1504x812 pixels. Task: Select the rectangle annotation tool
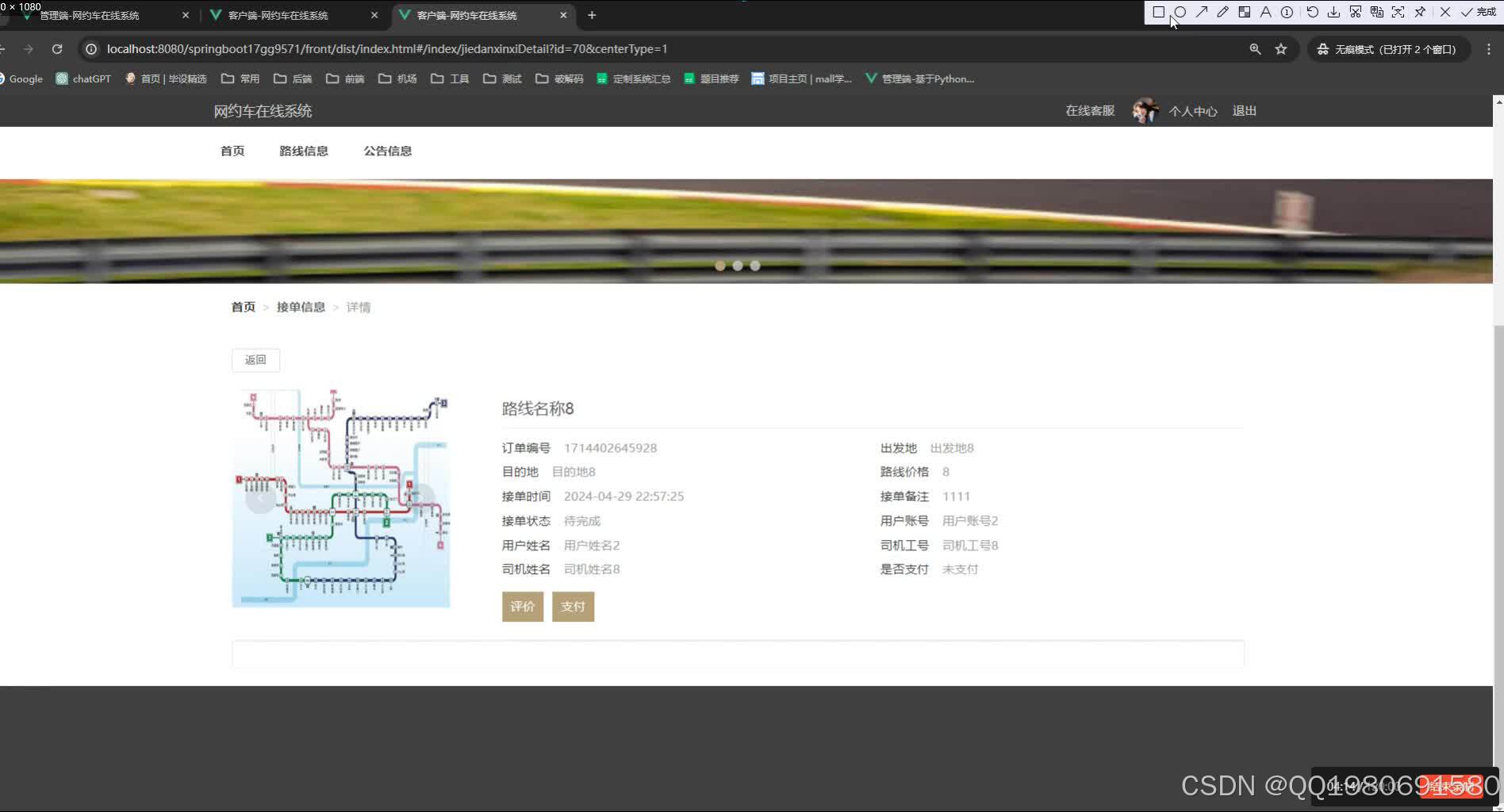pos(1160,12)
